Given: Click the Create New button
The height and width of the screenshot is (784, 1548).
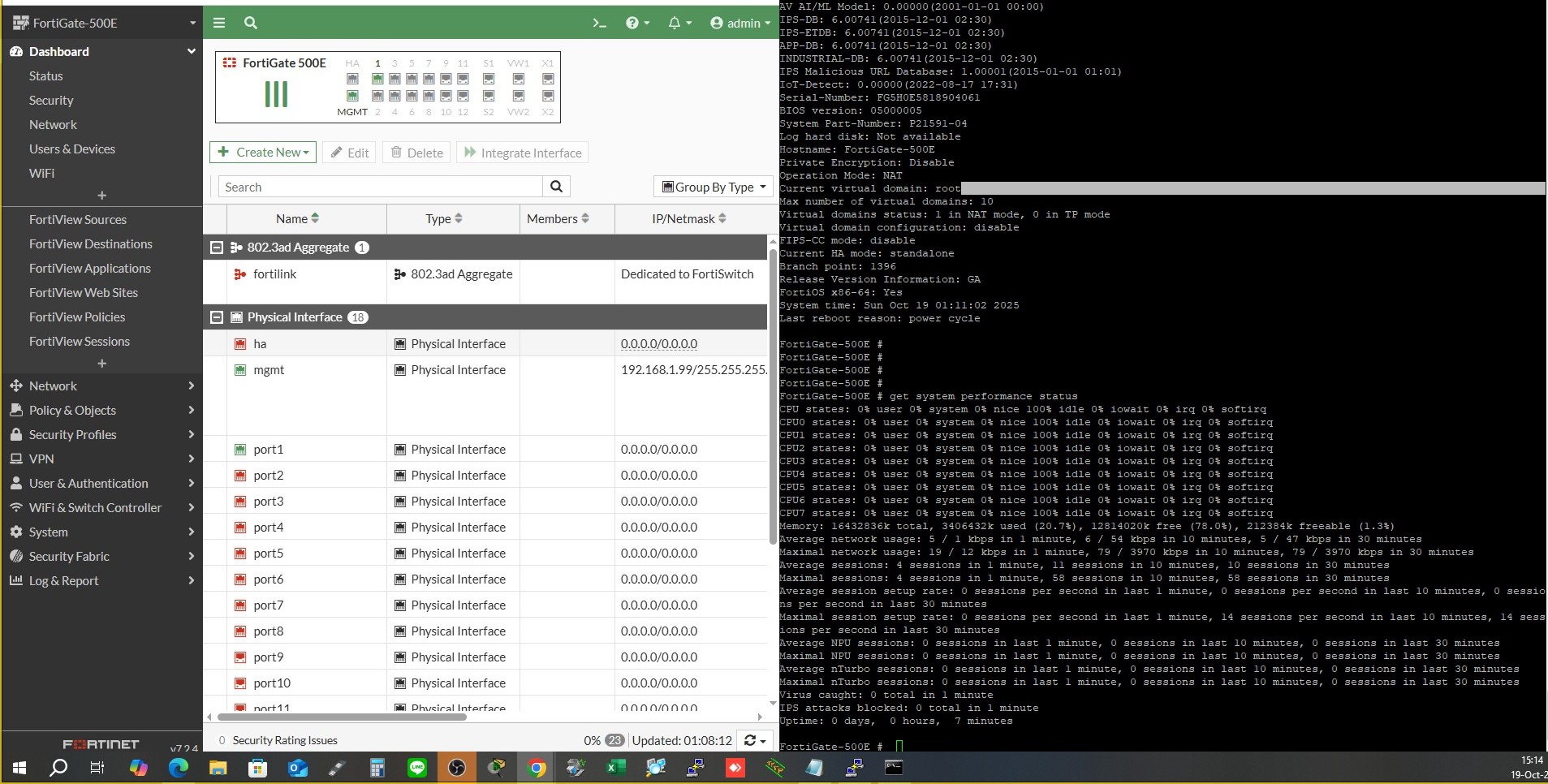Looking at the screenshot, I should (263, 153).
